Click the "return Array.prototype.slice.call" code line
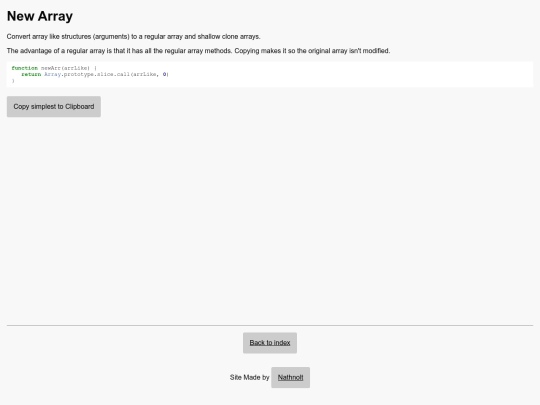The width and height of the screenshot is (540, 405). (x=95, y=74)
